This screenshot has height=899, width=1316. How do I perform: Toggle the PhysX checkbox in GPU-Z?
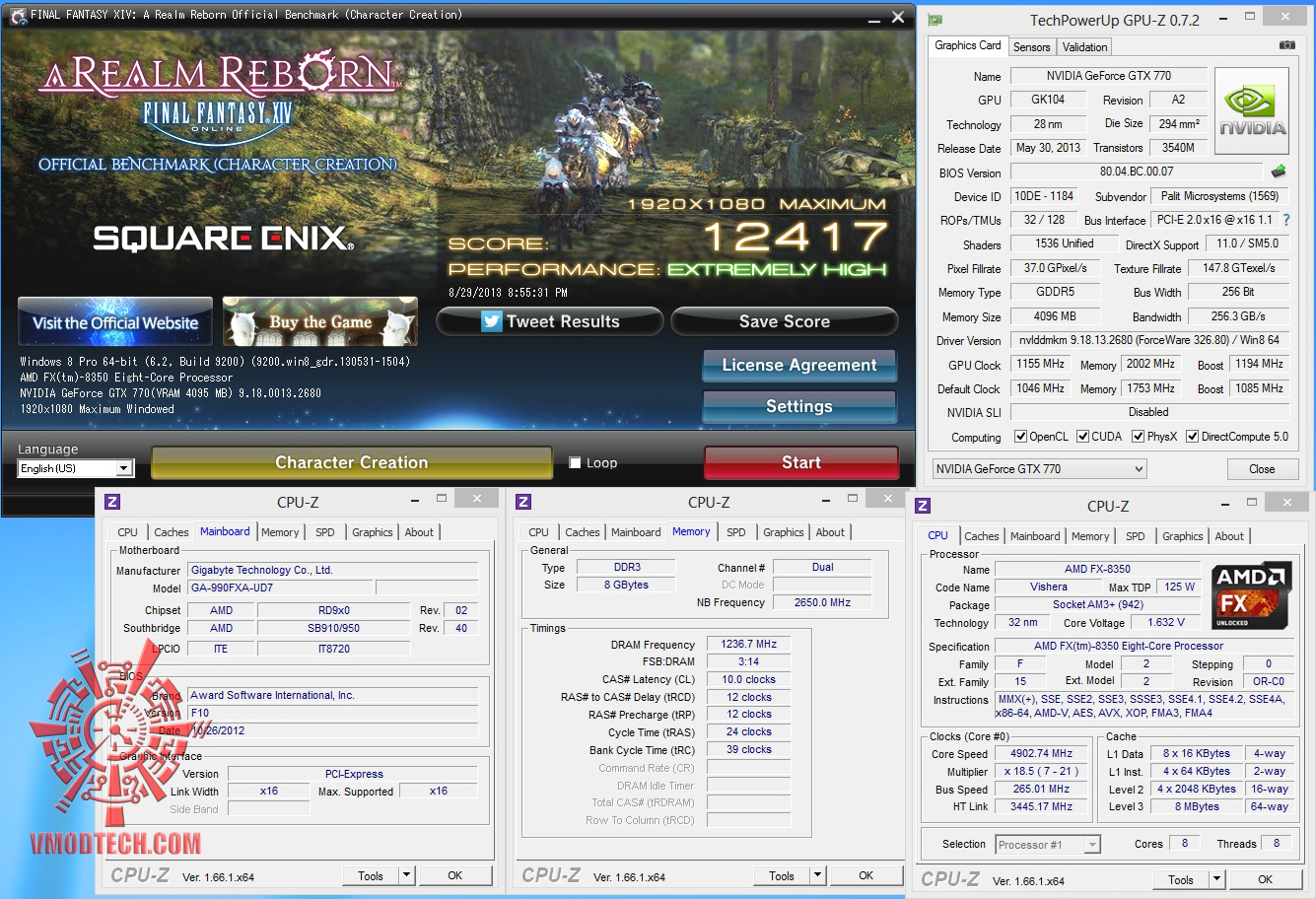(1138, 437)
